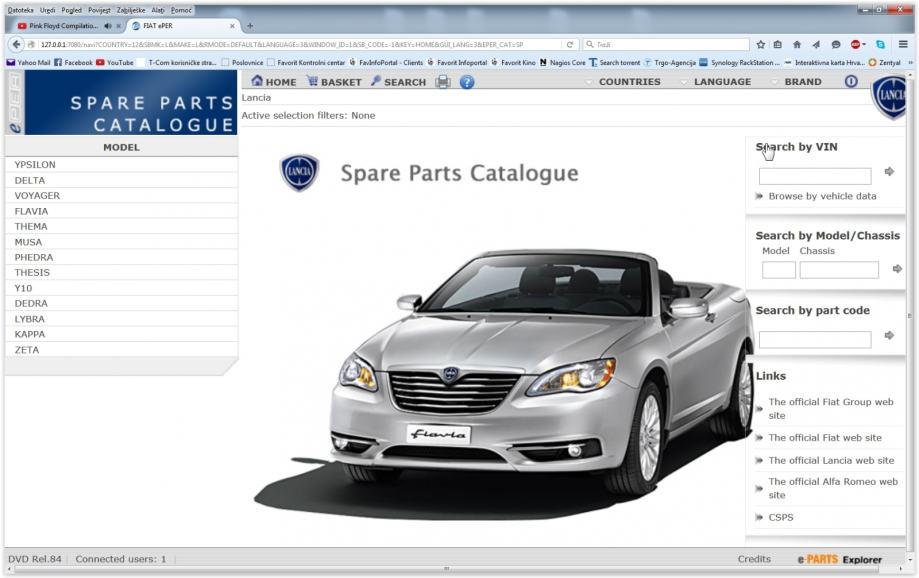Click the arrow beside the part code field

(889, 336)
